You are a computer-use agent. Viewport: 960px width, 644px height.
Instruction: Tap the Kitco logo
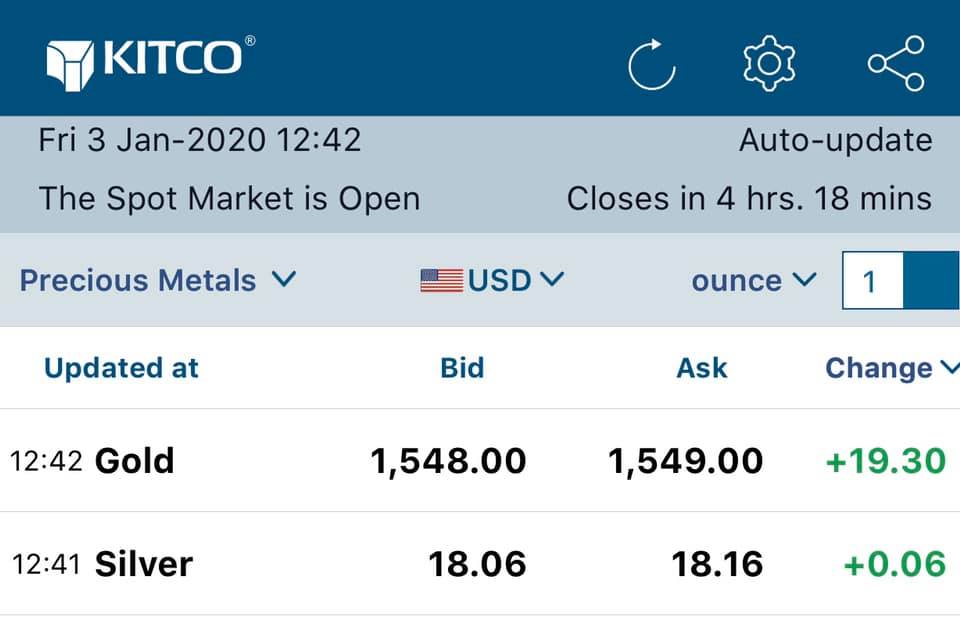pyautogui.click(x=150, y=58)
